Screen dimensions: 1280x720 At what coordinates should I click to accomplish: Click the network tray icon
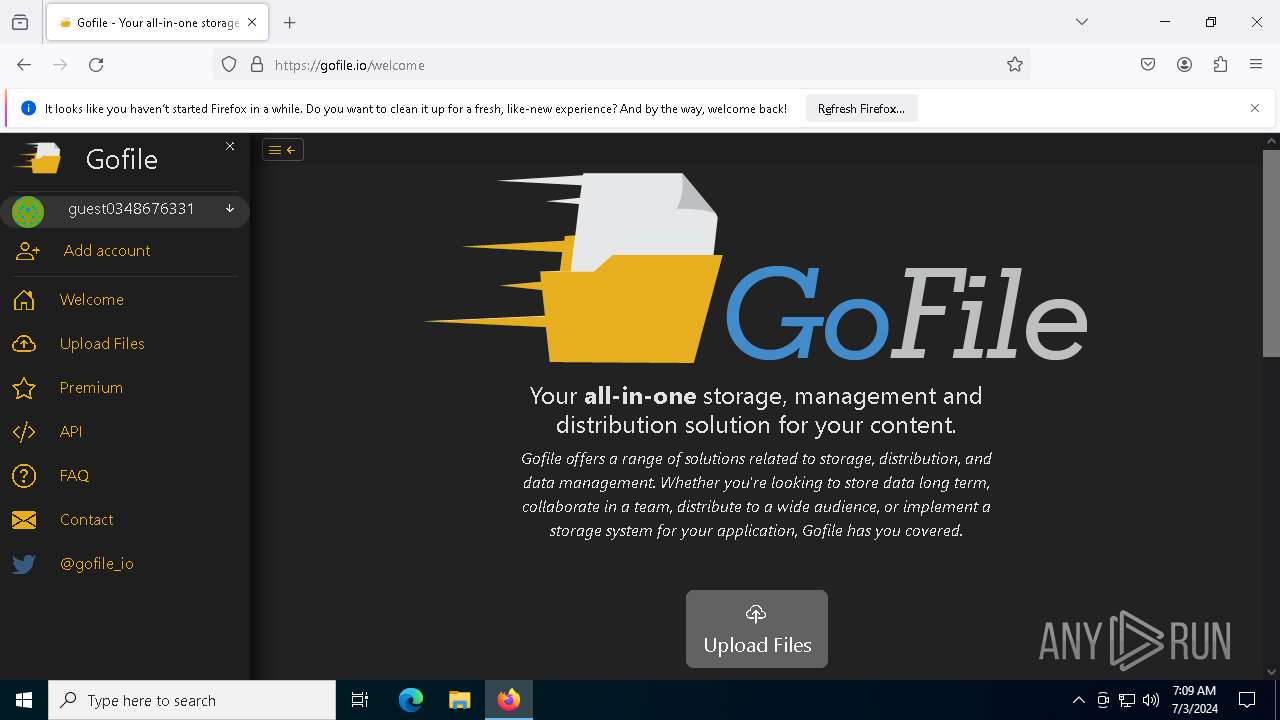tap(1127, 700)
